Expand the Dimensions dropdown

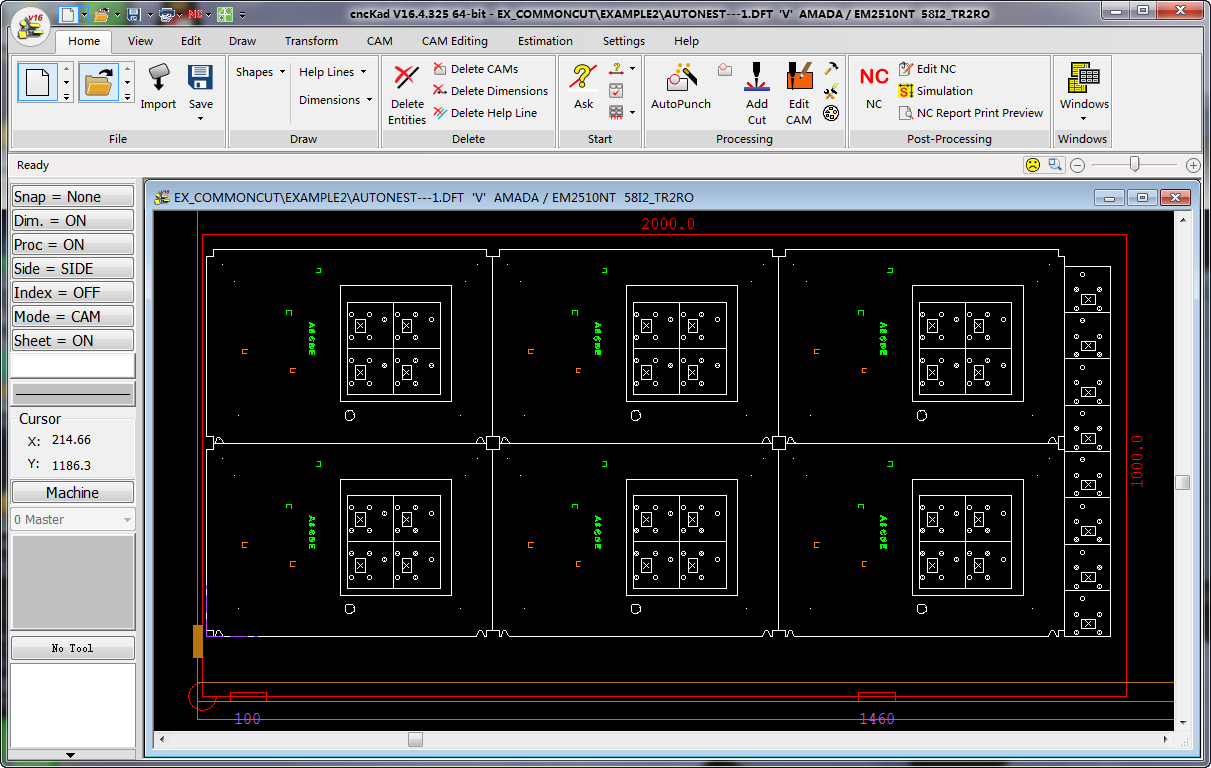pyautogui.click(x=335, y=100)
